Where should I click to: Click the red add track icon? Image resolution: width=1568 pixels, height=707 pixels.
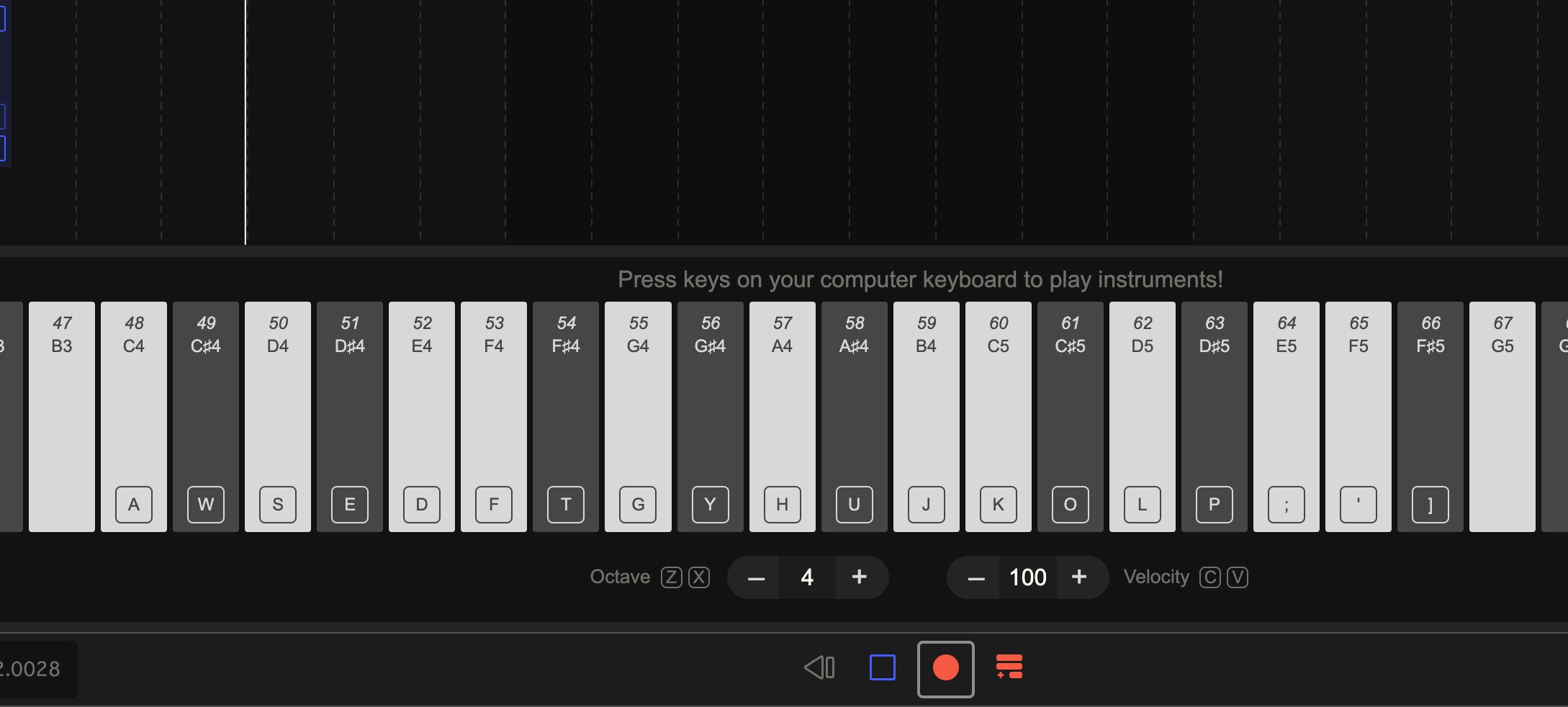[1009, 667]
